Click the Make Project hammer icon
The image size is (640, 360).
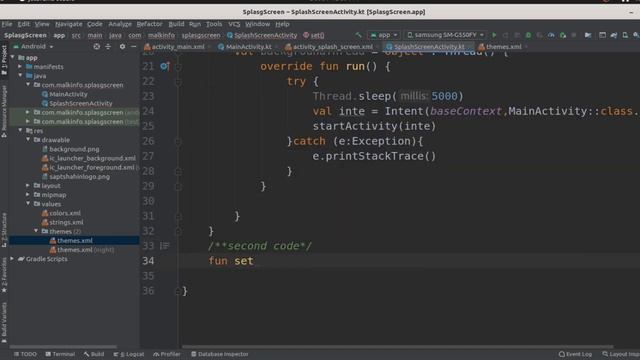(358, 35)
